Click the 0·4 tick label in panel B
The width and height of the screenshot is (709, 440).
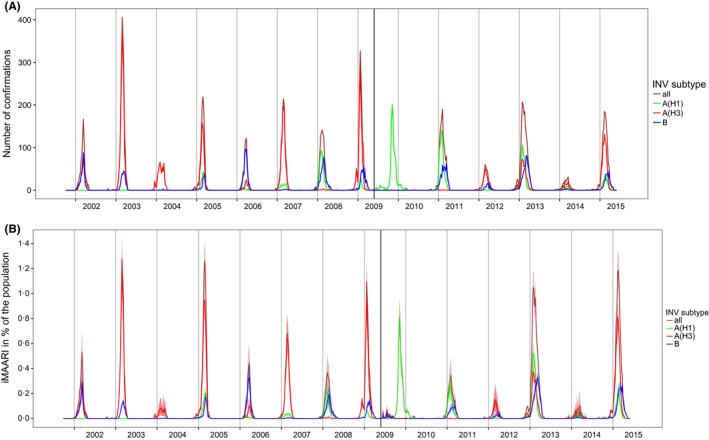(x=23, y=369)
